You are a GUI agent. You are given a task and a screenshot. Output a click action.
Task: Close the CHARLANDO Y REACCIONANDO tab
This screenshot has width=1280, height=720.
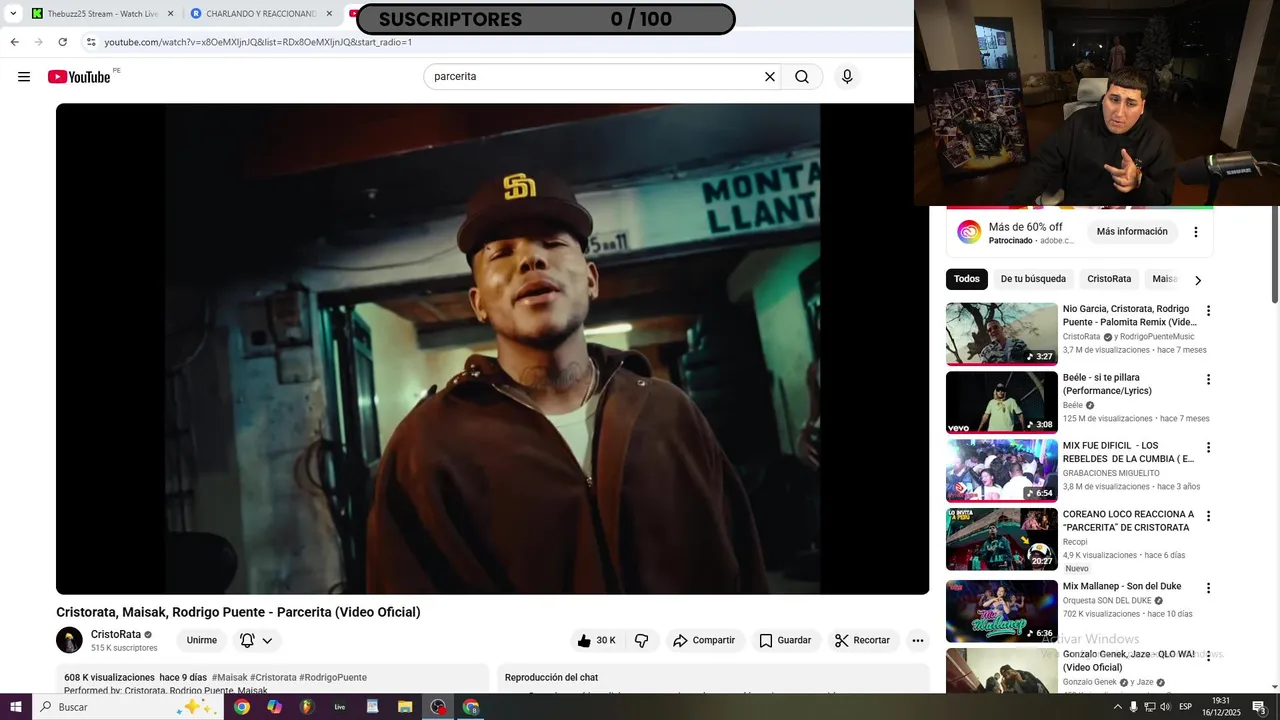[x=329, y=14]
